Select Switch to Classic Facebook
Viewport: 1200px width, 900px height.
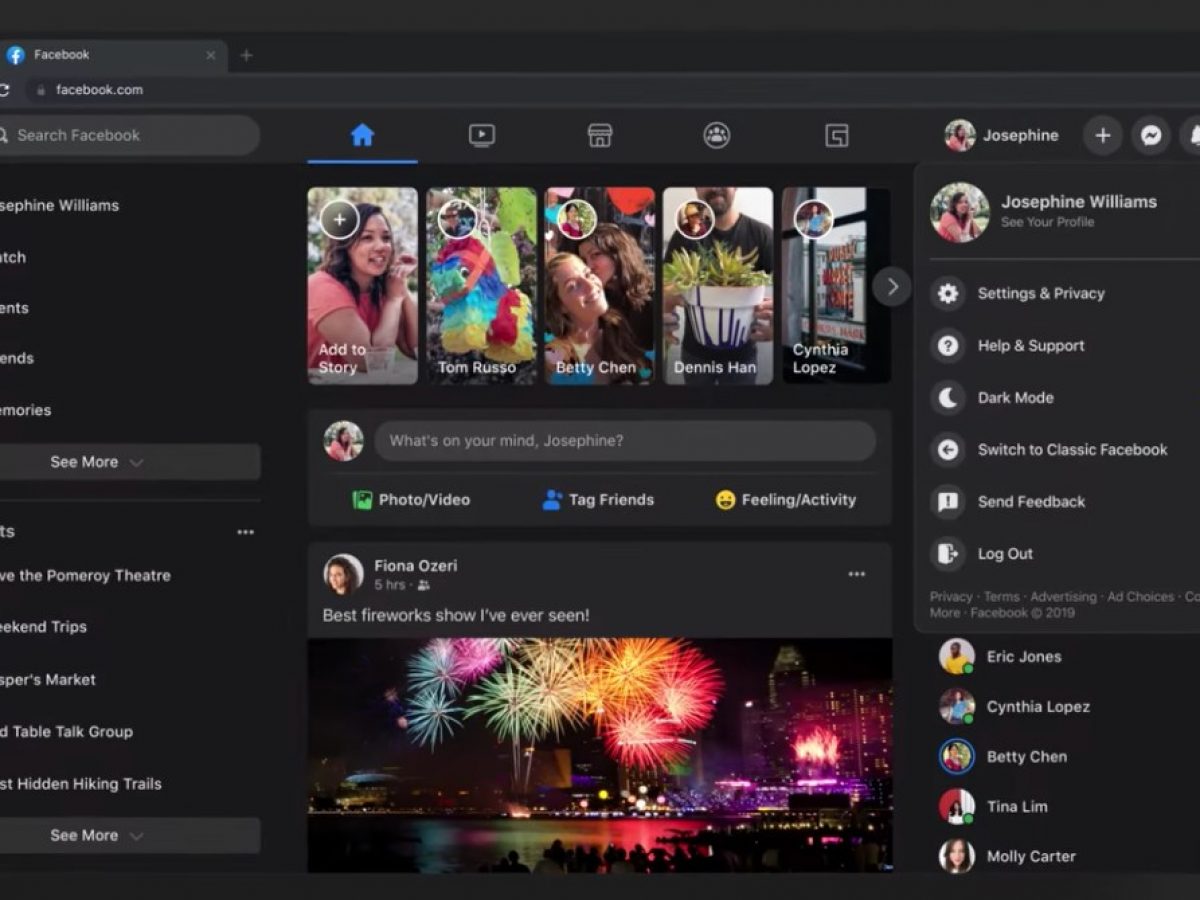click(x=1072, y=450)
